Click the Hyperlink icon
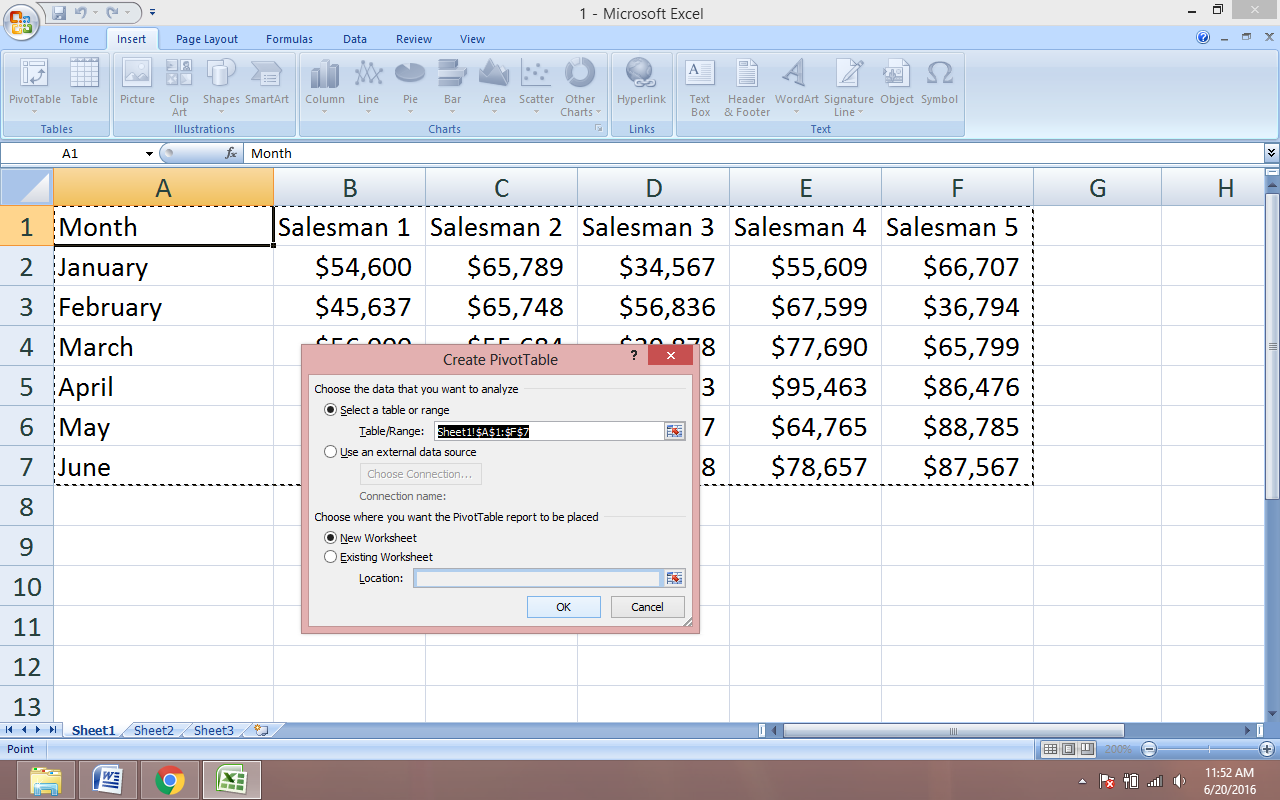Screen dimensions: 1280x800 641,85
